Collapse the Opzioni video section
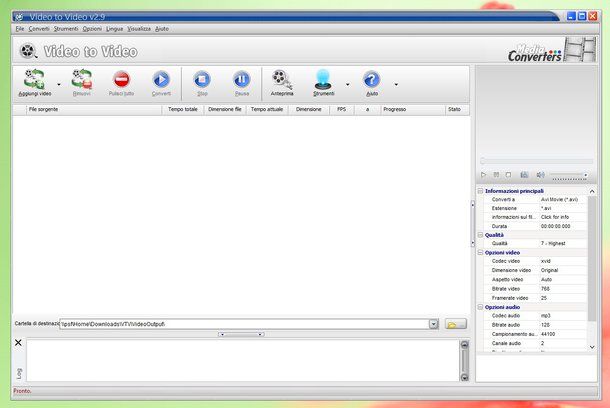 (x=480, y=252)
